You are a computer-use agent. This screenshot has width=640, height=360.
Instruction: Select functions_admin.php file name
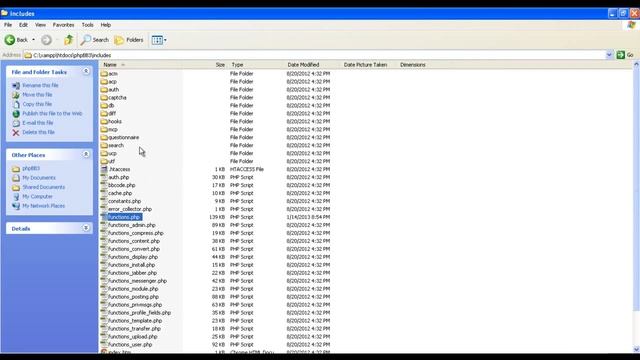(x=132, y=225)
